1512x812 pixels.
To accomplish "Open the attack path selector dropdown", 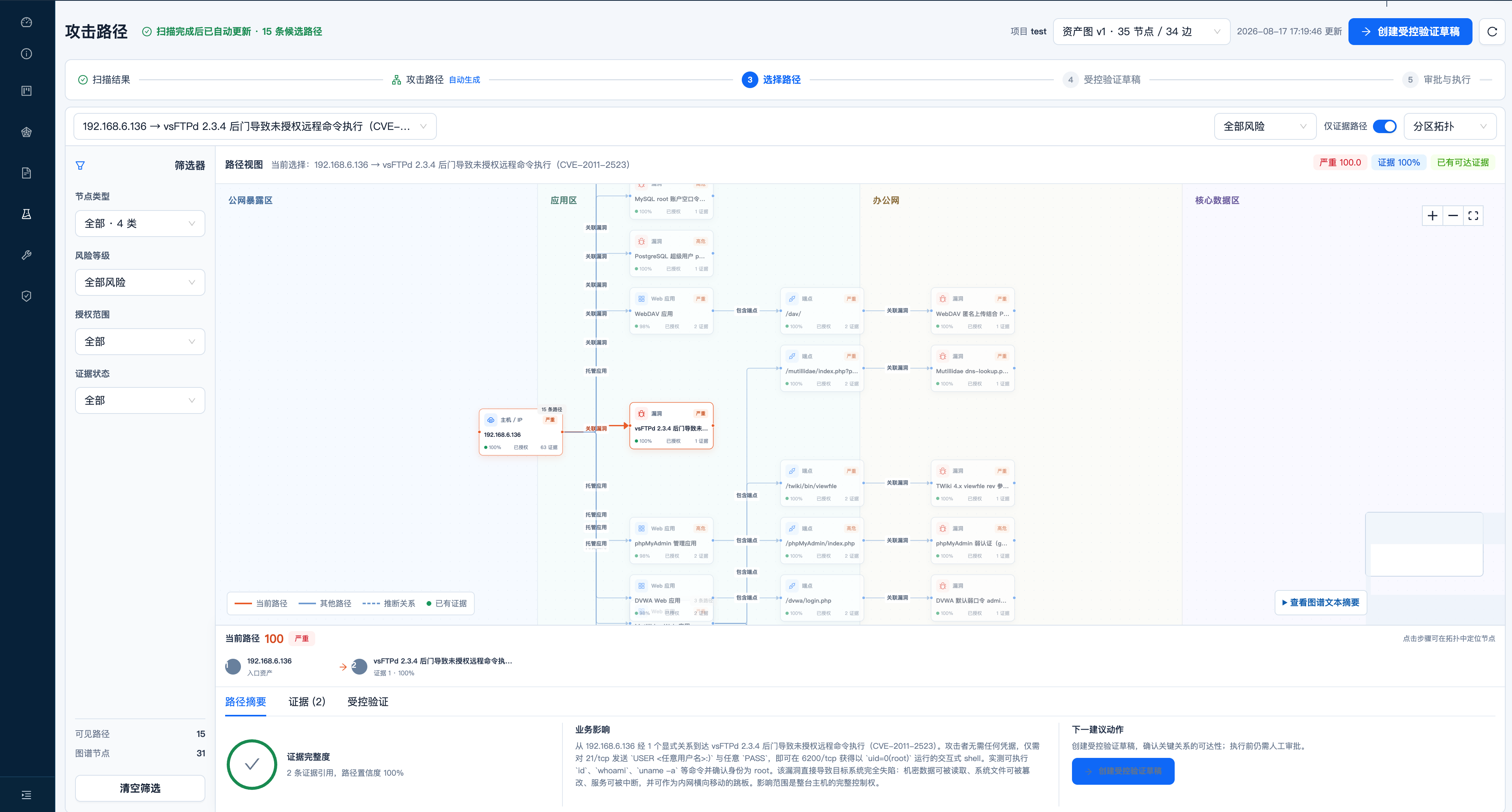I will coord(255,127).
